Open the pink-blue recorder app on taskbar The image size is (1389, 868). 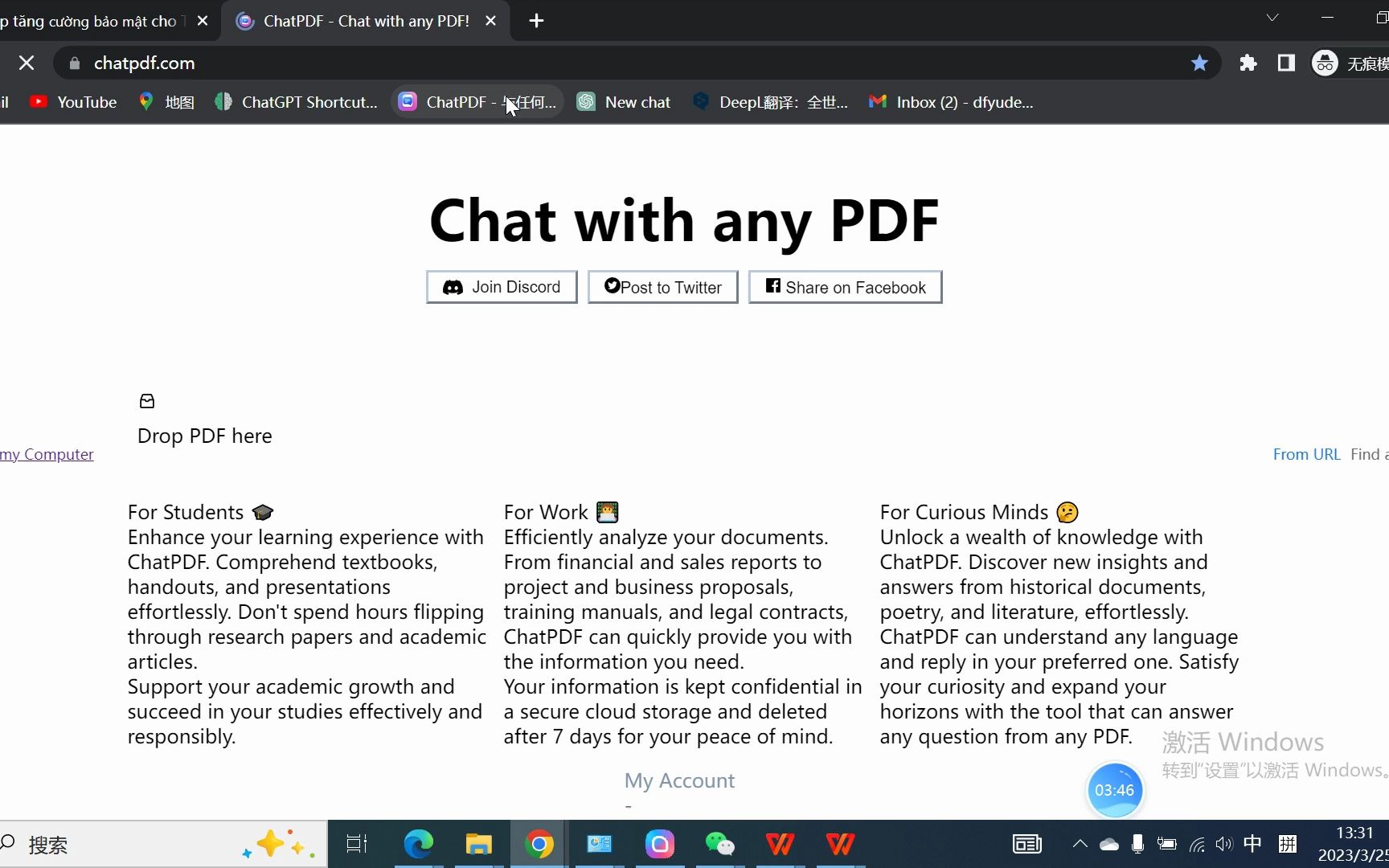click(x=659, y=844)
